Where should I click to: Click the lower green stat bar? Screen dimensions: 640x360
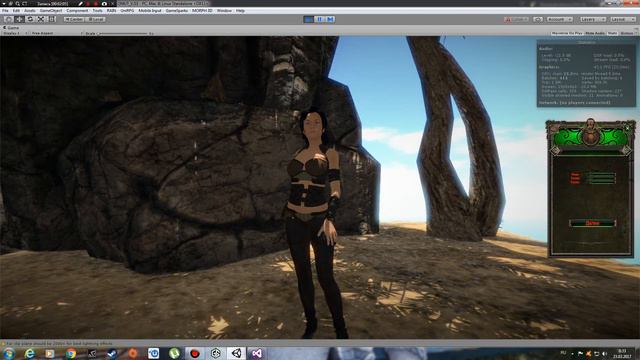coord(602,181)
